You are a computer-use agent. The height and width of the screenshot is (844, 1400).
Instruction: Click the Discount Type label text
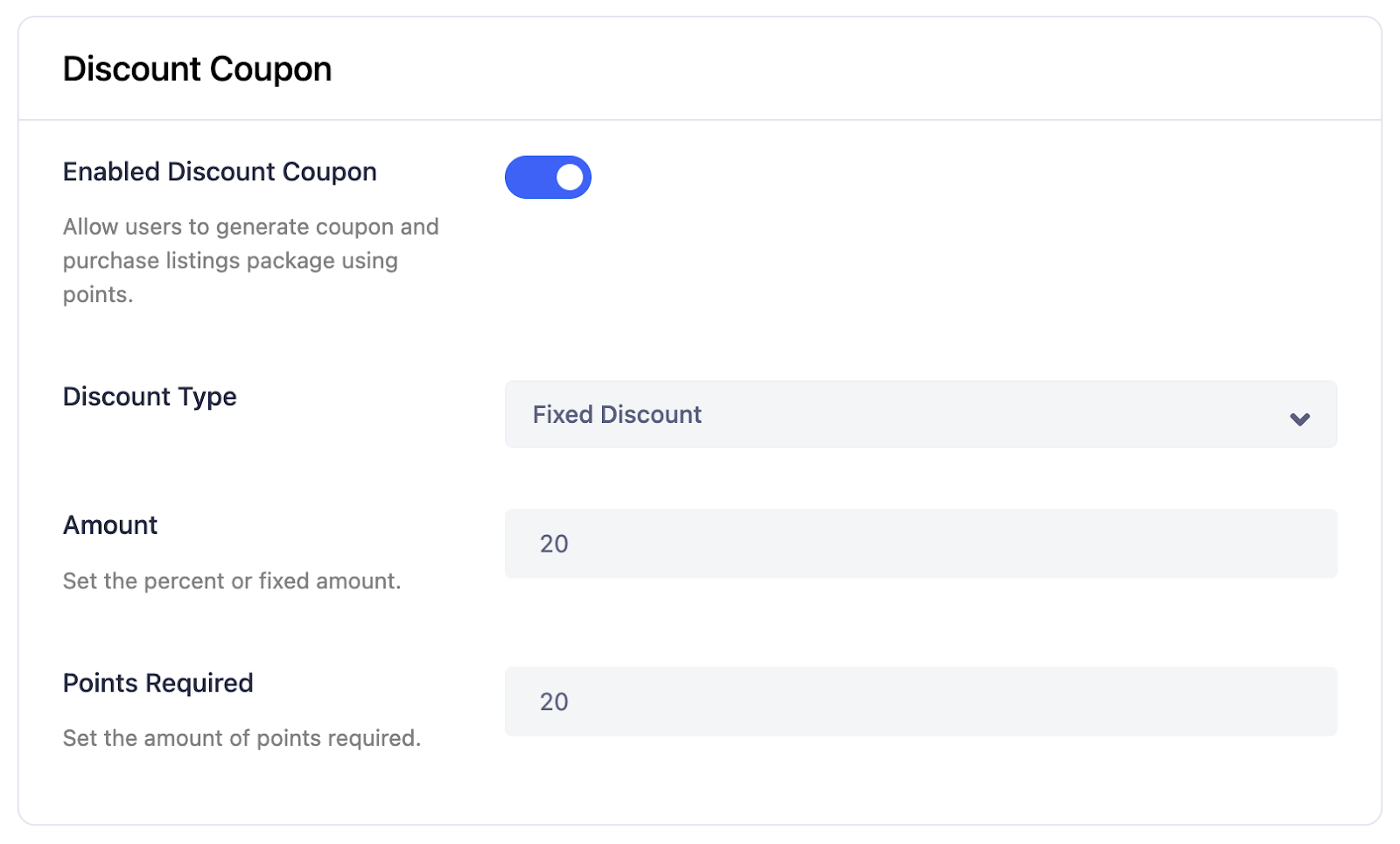pos(149,396)
